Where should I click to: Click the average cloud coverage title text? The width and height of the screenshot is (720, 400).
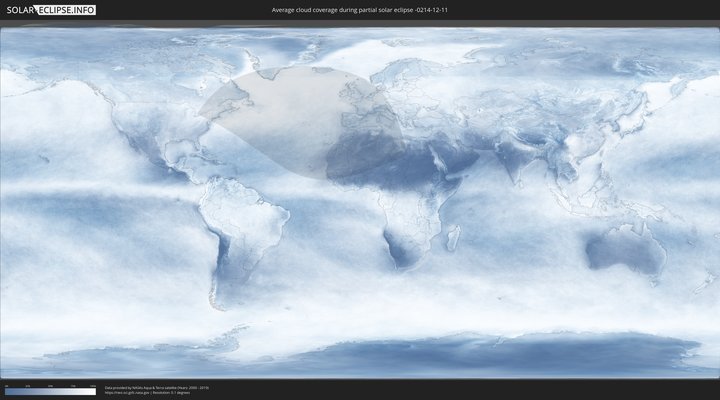[359, 10]
